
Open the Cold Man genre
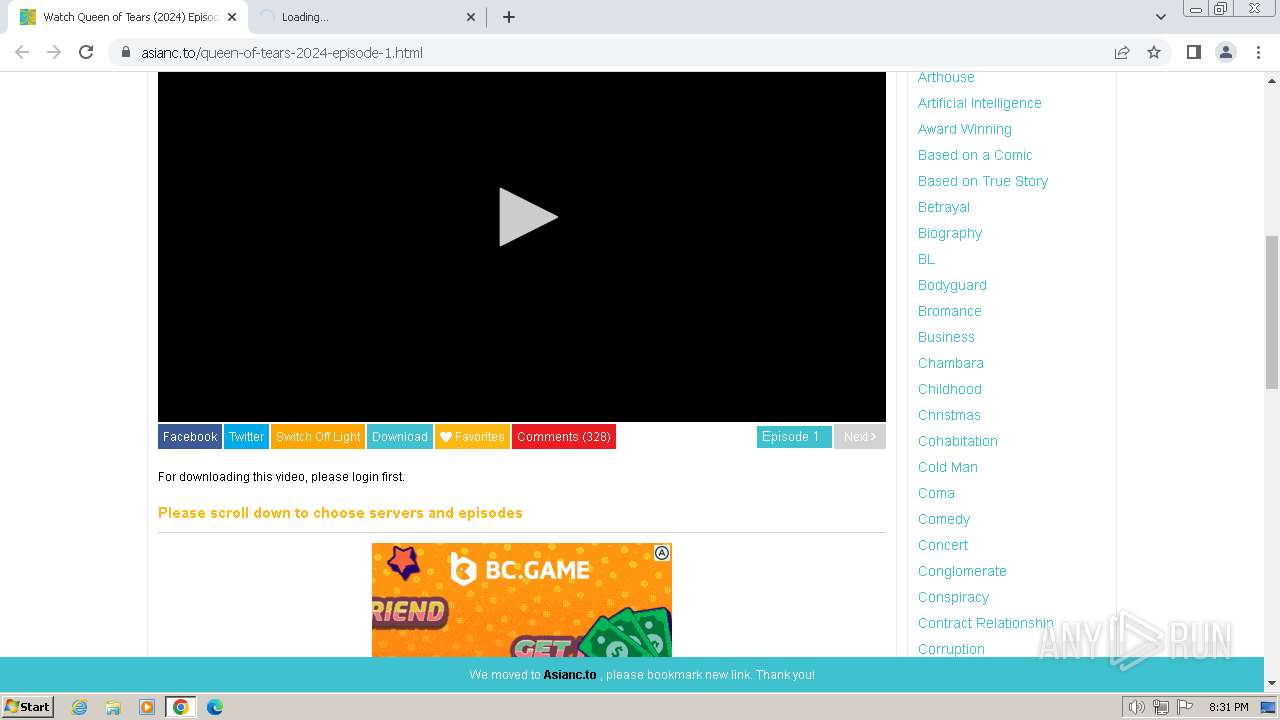948,467
